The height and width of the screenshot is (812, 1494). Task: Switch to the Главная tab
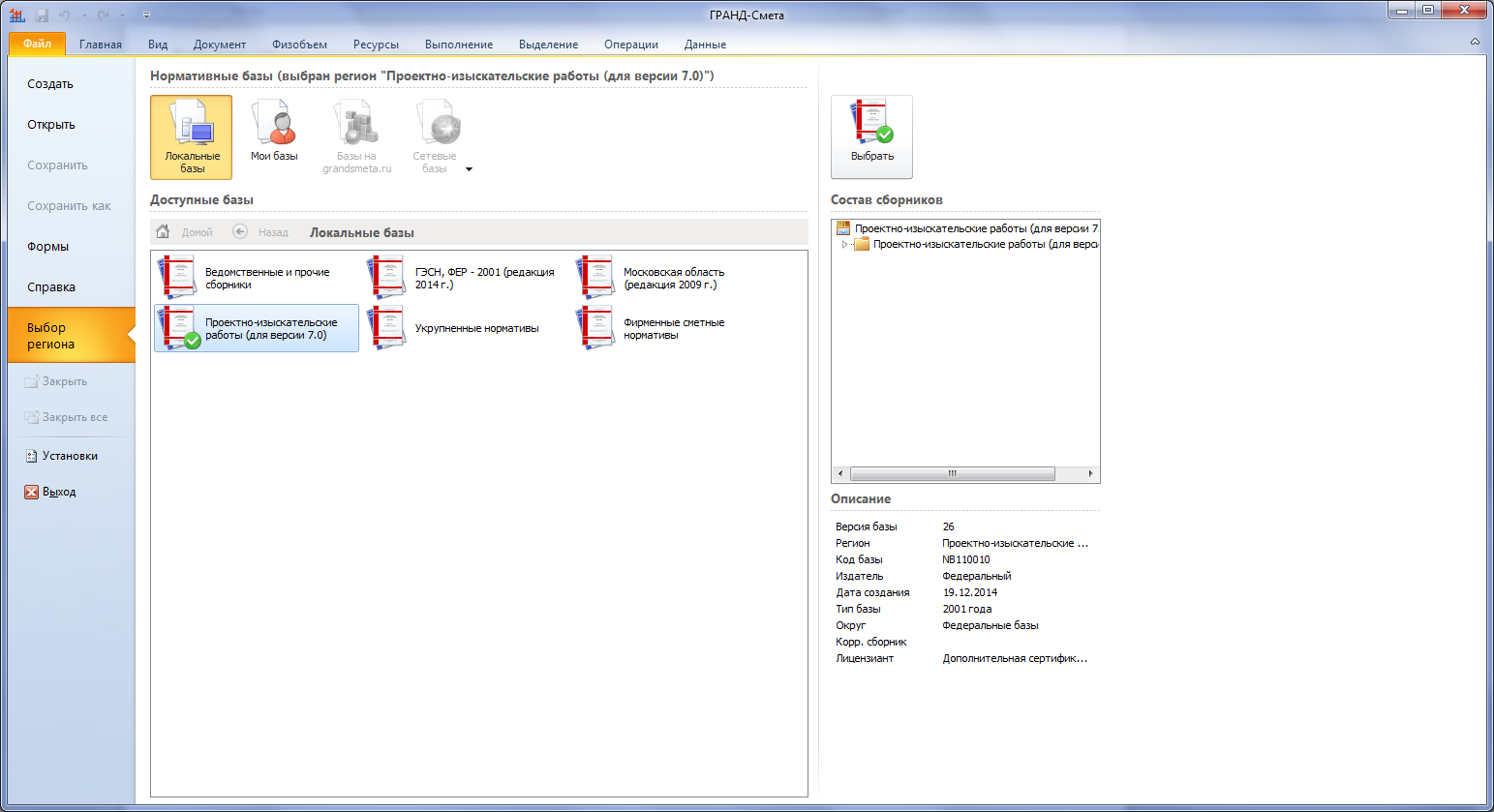tap(101, 45)
